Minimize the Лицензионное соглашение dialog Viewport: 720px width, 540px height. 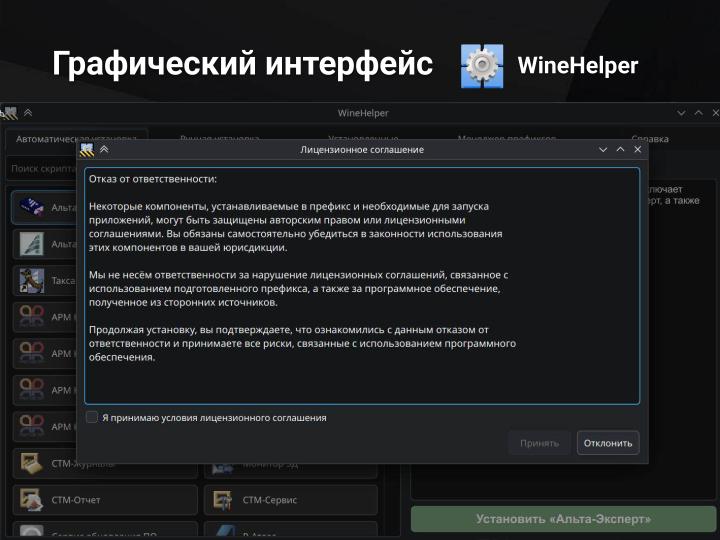[603, 149]
